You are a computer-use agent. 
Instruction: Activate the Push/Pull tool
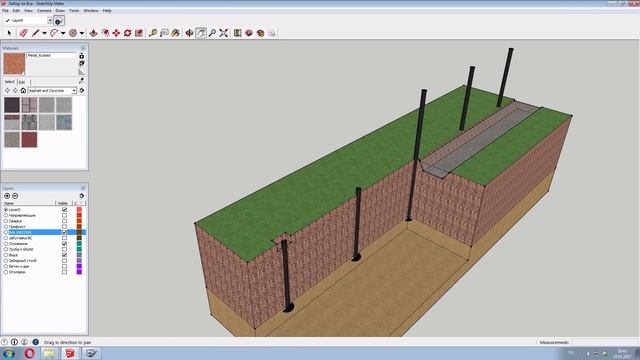(x=93, y=33)
